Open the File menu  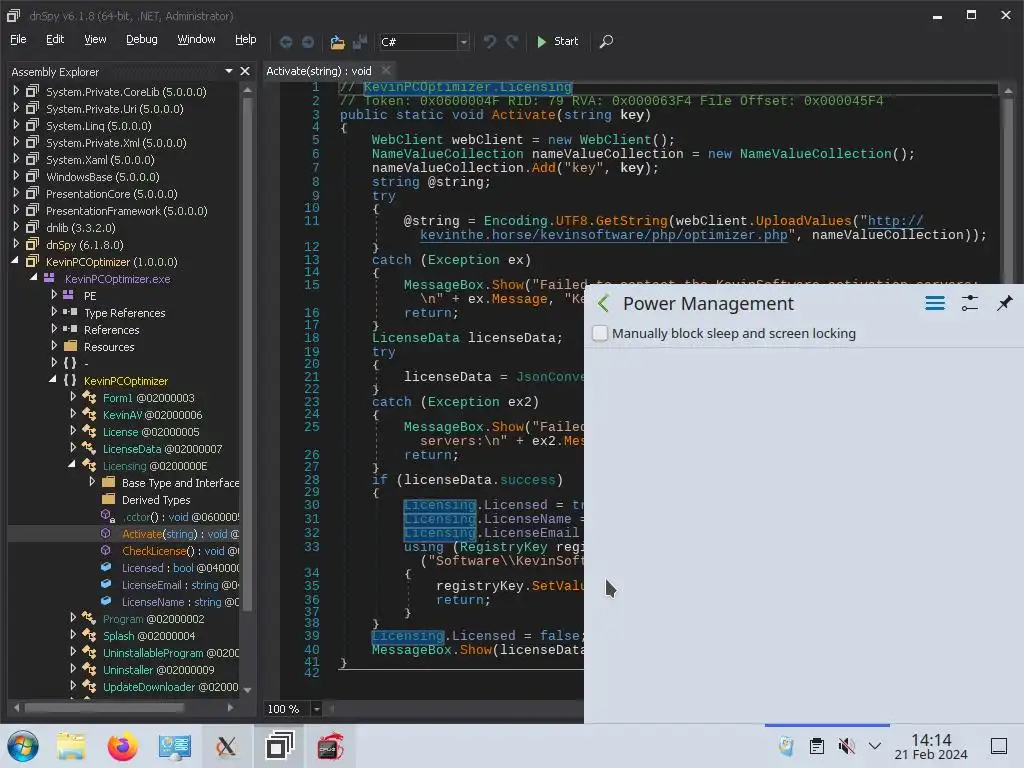pos(18,39)
